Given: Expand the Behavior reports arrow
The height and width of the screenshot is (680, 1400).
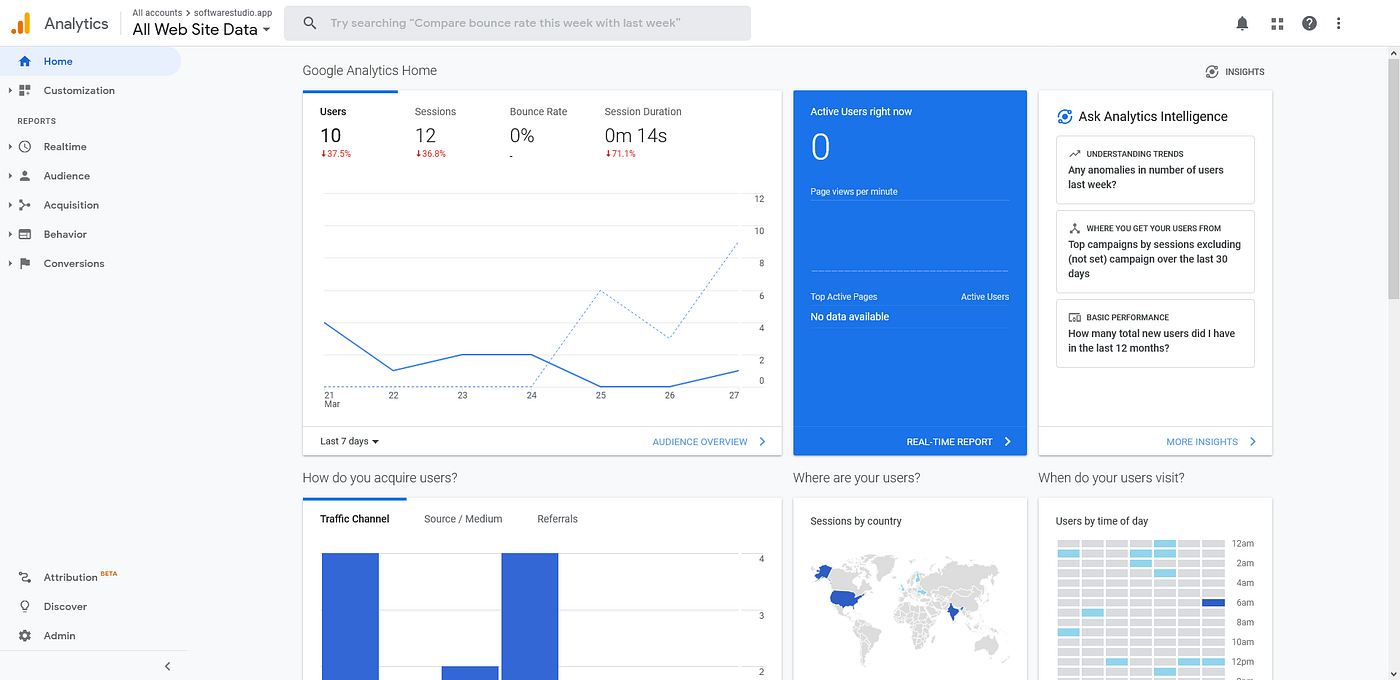Looking at the screenshot, I should click(x=10, y=234).
